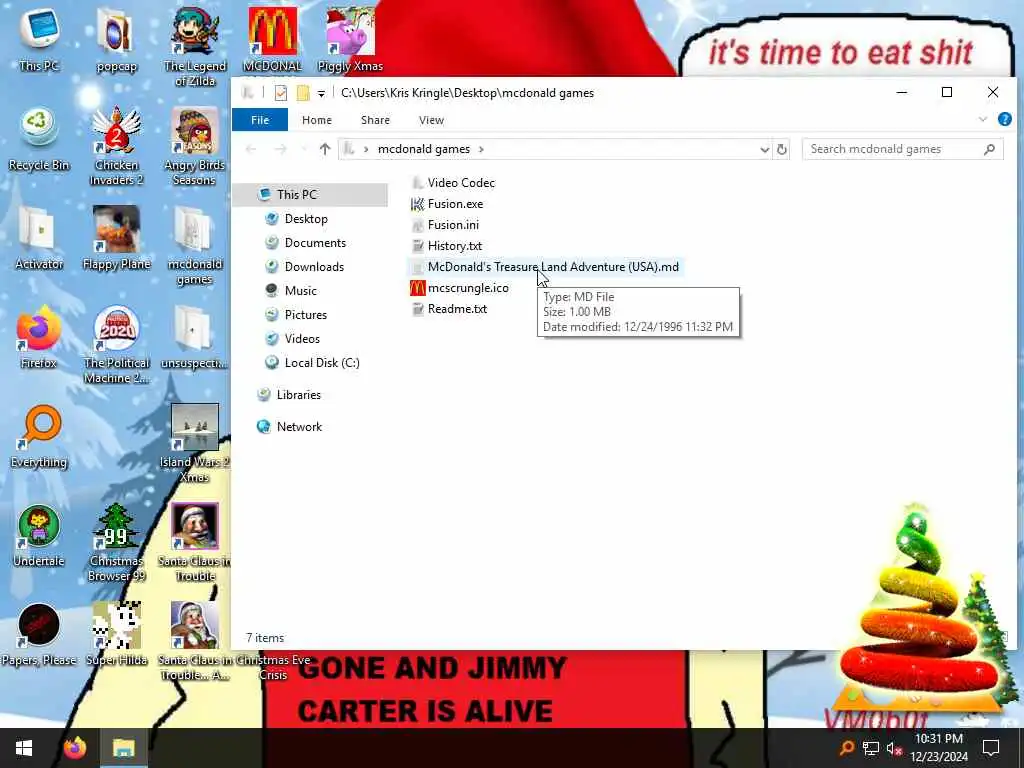The width and height of the screenshot is (1024, 768).
Task: Open the address bar history dropdown
Action: pos(764,150)
